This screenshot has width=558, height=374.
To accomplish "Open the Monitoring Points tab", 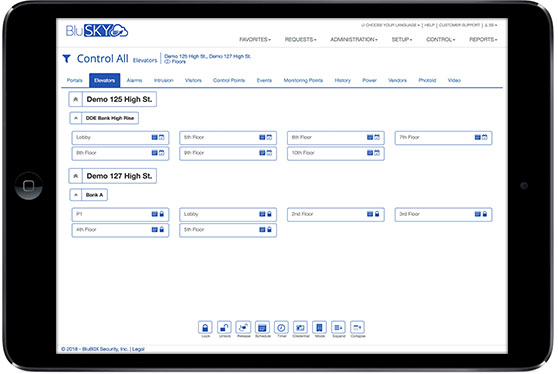I will pos(303,80).
